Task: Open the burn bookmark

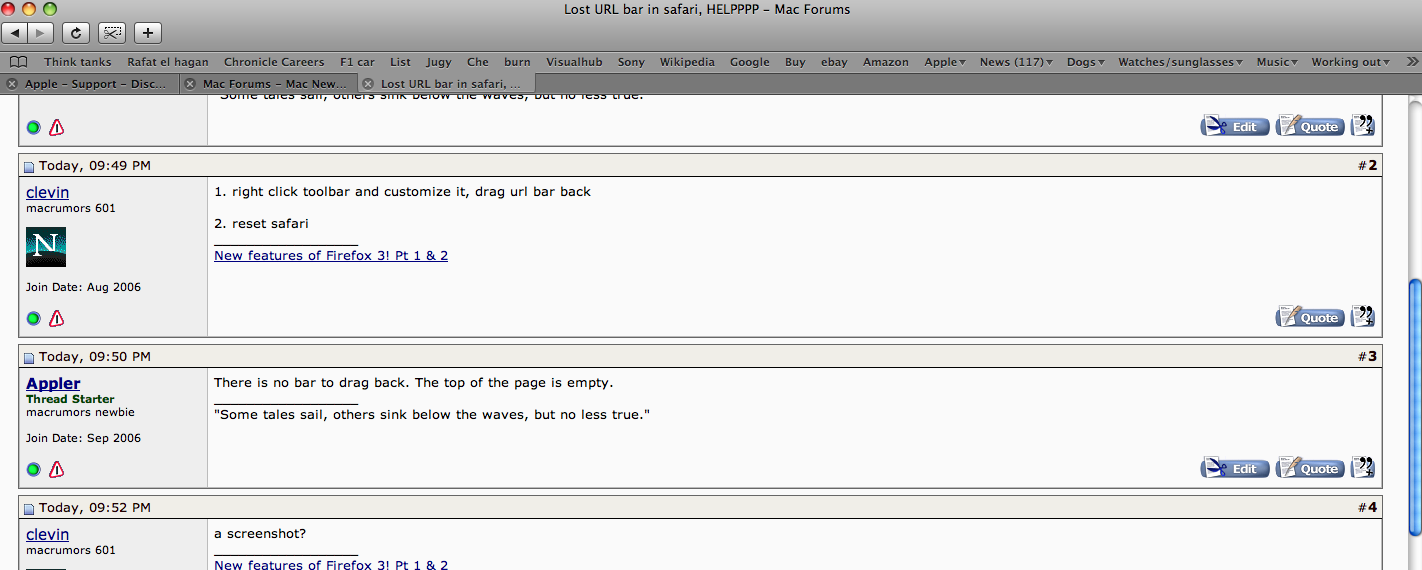Action: 517,62
